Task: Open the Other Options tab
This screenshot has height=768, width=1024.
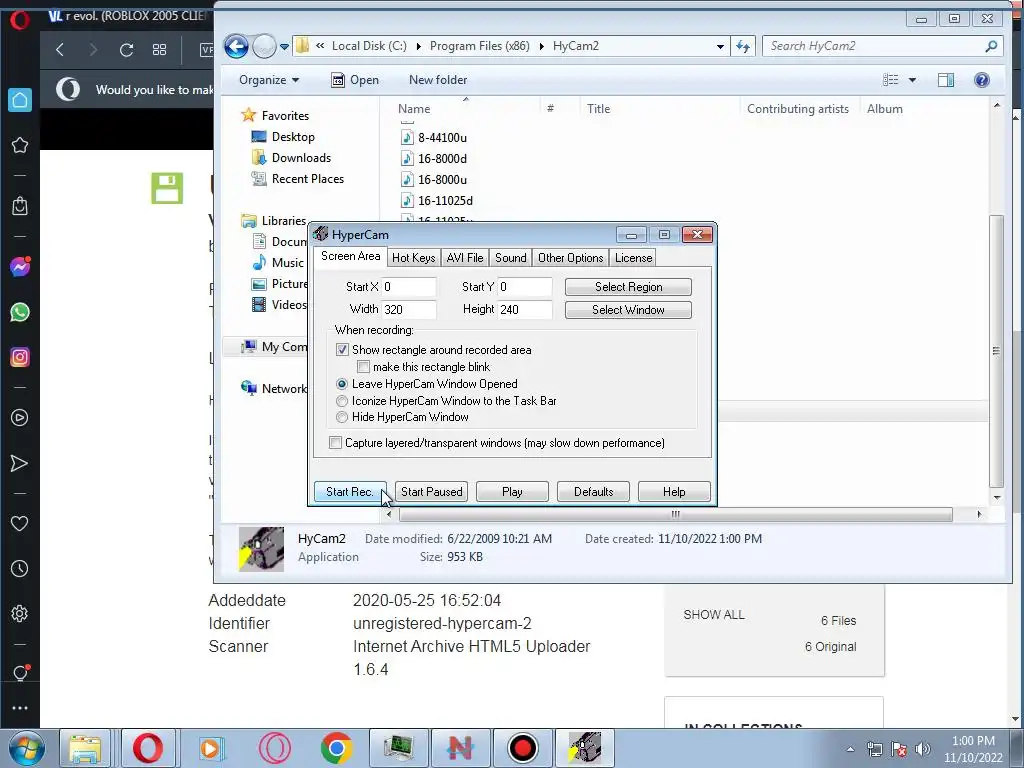Action: point(571,258)
